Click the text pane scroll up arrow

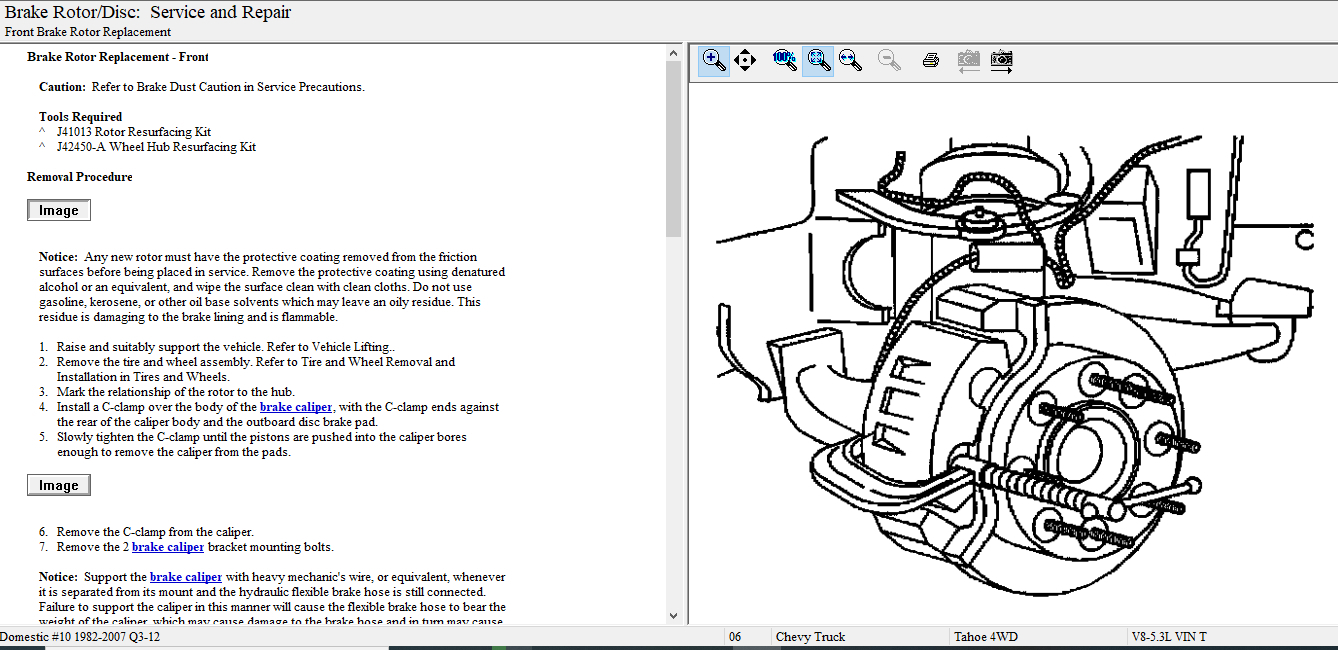tap(673, 53)
